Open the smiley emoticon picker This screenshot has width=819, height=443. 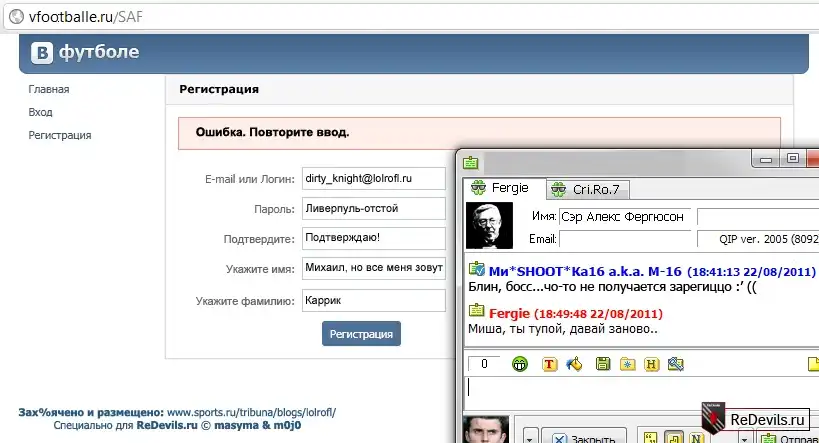point(520,364)
